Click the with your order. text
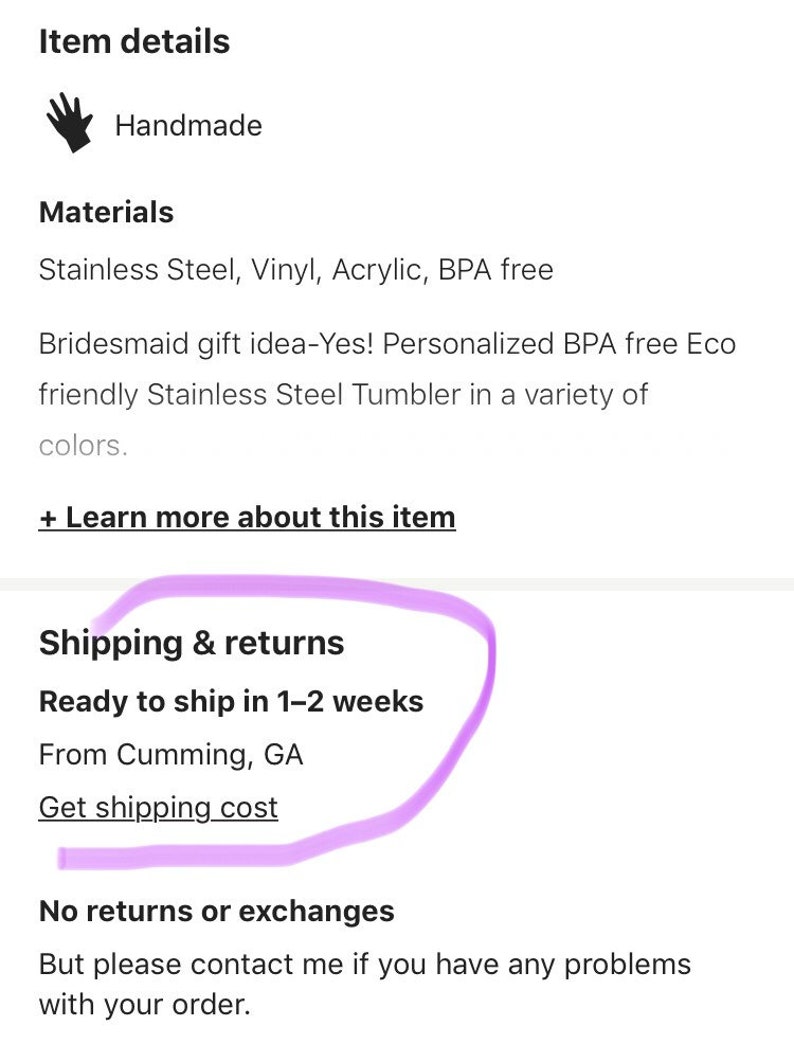Image resolution: width=794 pixels, height=1044 pixels. pyautogui.click(x=144, y=1004)
